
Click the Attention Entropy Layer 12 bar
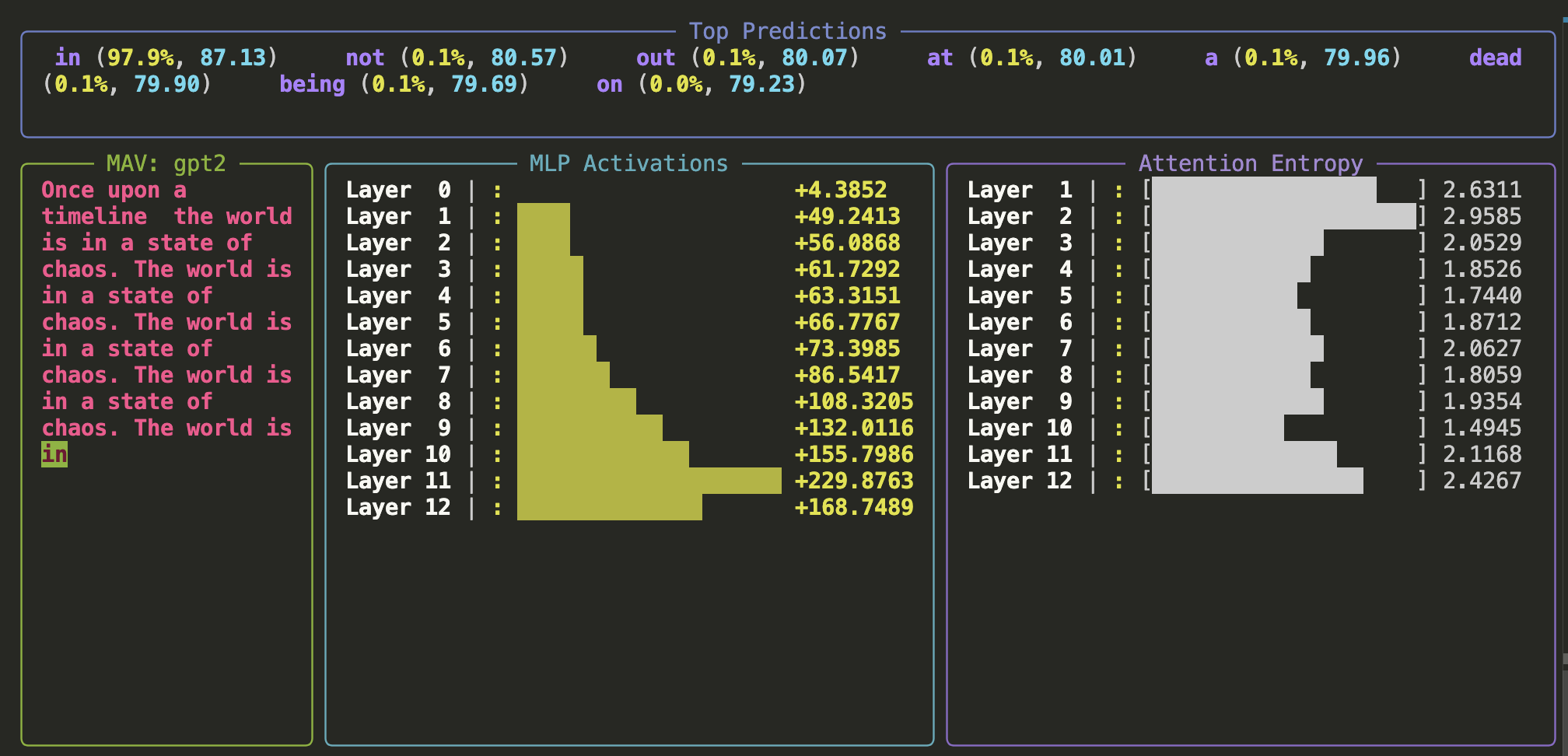1258,481
